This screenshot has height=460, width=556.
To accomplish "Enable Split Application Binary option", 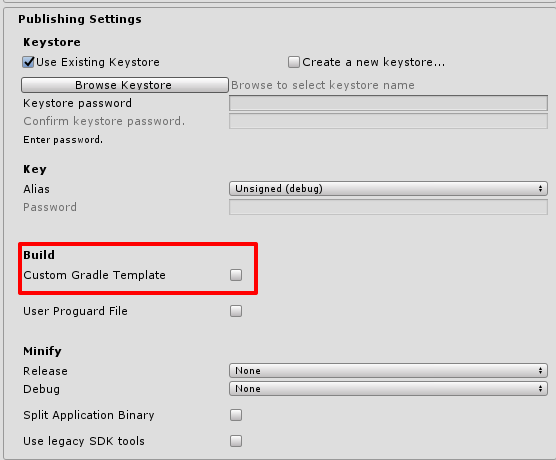I will (x=236, y=415).
